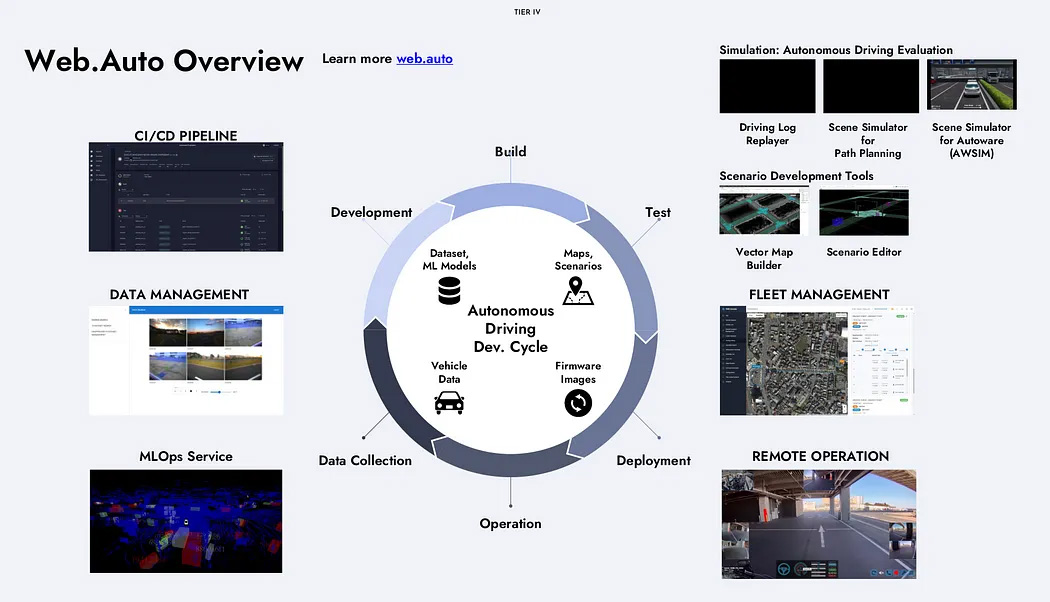Open the Driving Log Replayer video thumbnail
This screenshot has height=602, width=1050.
coord(767,86)
